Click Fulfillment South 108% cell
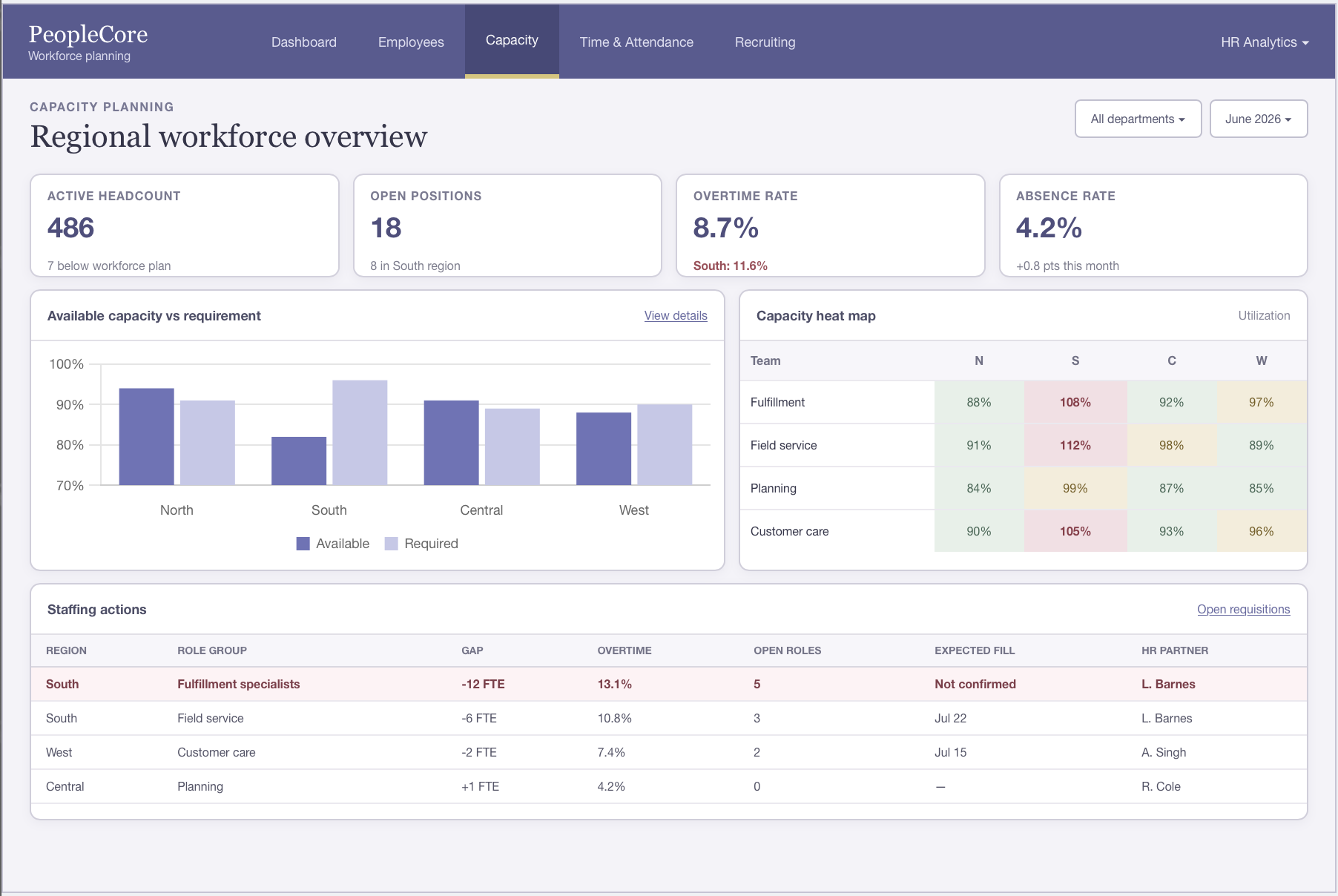Viewport: 1338px width, 896px height. click(1075, 402)
